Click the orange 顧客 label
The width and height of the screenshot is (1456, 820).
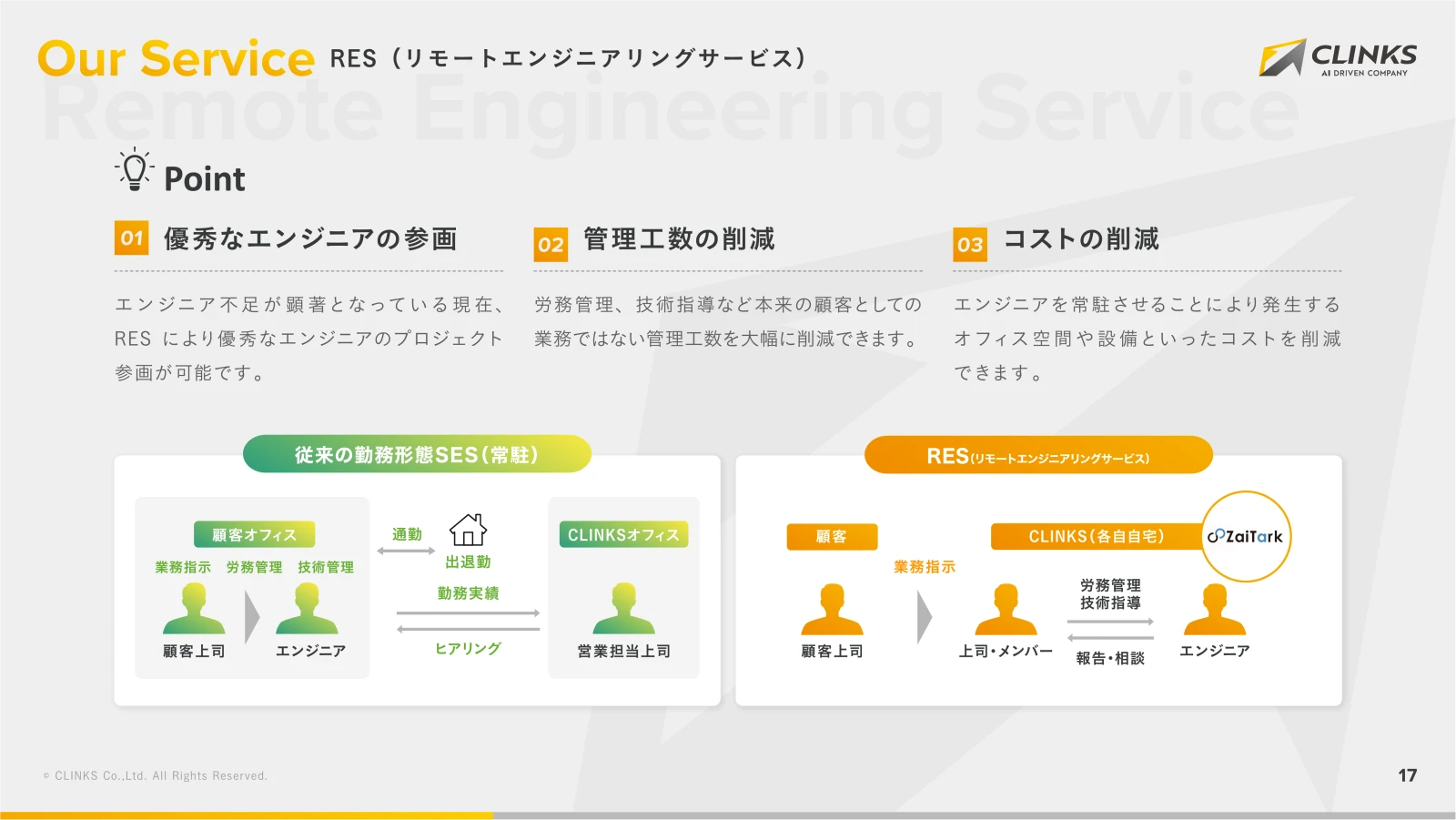[832, 536]
